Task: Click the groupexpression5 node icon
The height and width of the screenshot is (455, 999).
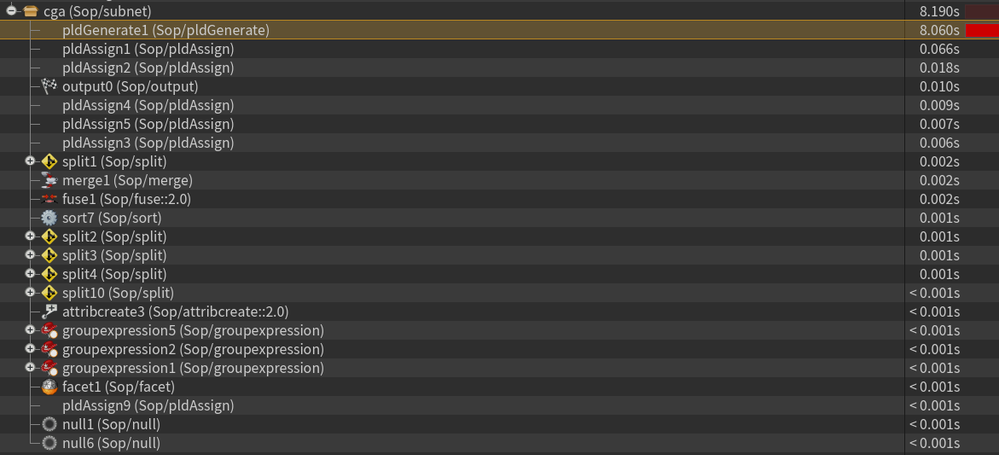Action: [49, 331]
